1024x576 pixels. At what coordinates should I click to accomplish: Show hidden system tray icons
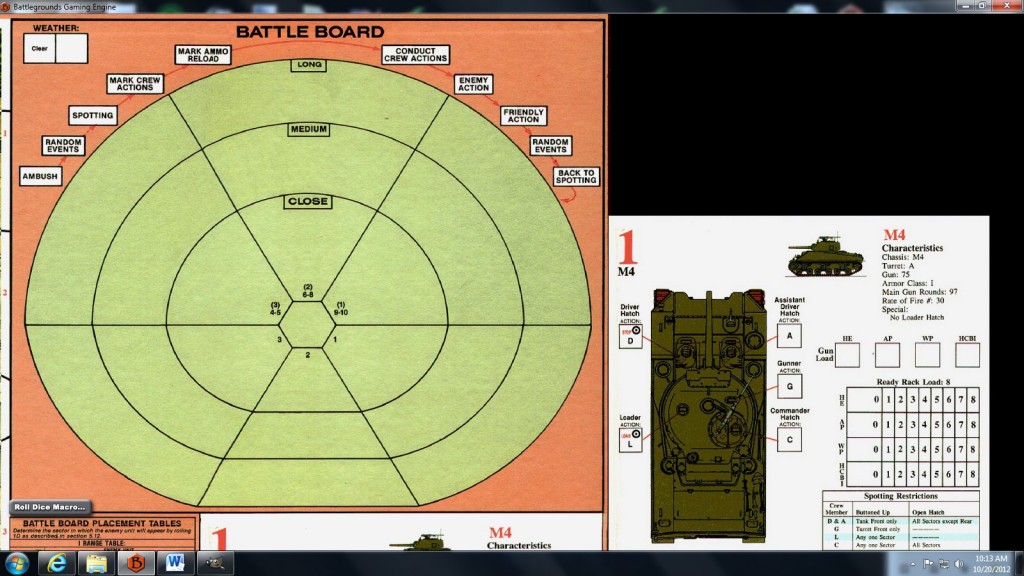point(912,564)
